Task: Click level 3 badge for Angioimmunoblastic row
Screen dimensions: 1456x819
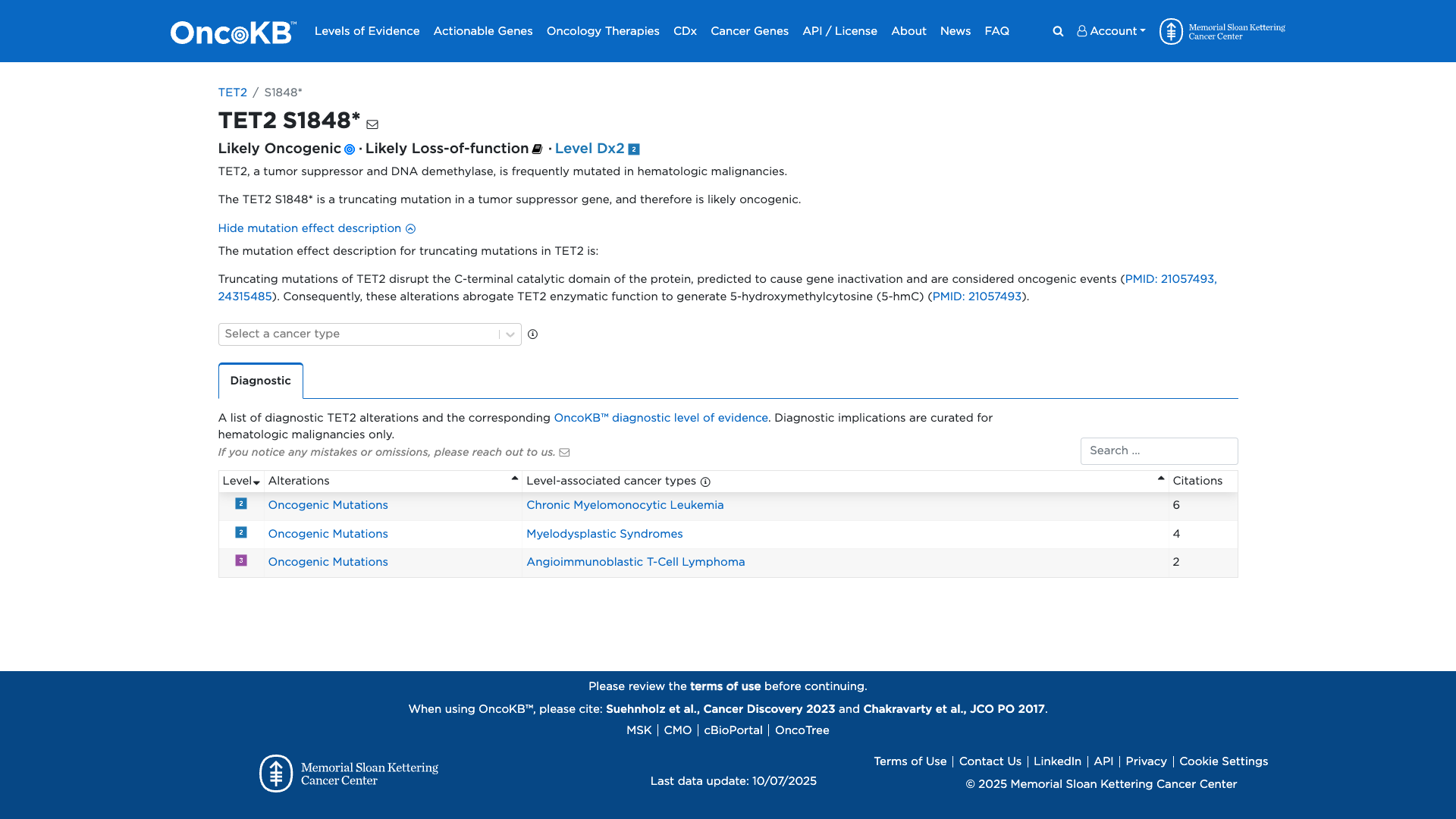Action: click(241, 560)
